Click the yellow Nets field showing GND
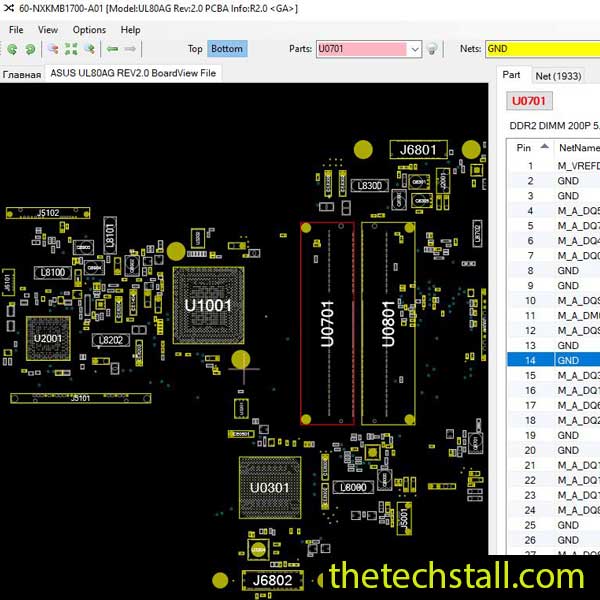The image size is (600, 600). coord(543,49)
